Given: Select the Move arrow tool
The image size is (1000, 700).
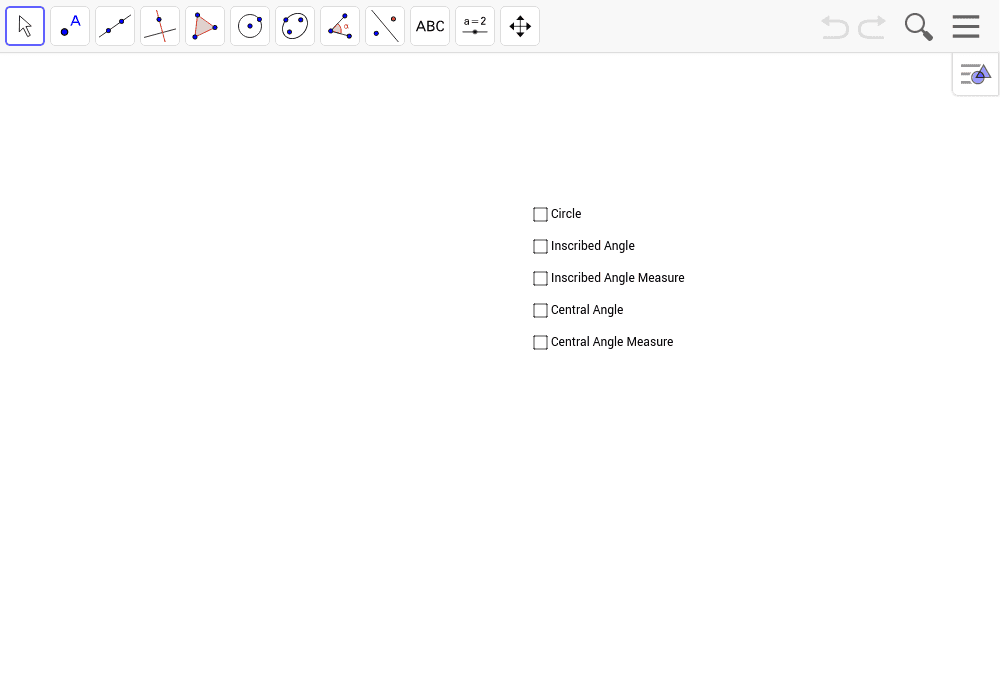Looking at the screenshot, I should [25, 26].
